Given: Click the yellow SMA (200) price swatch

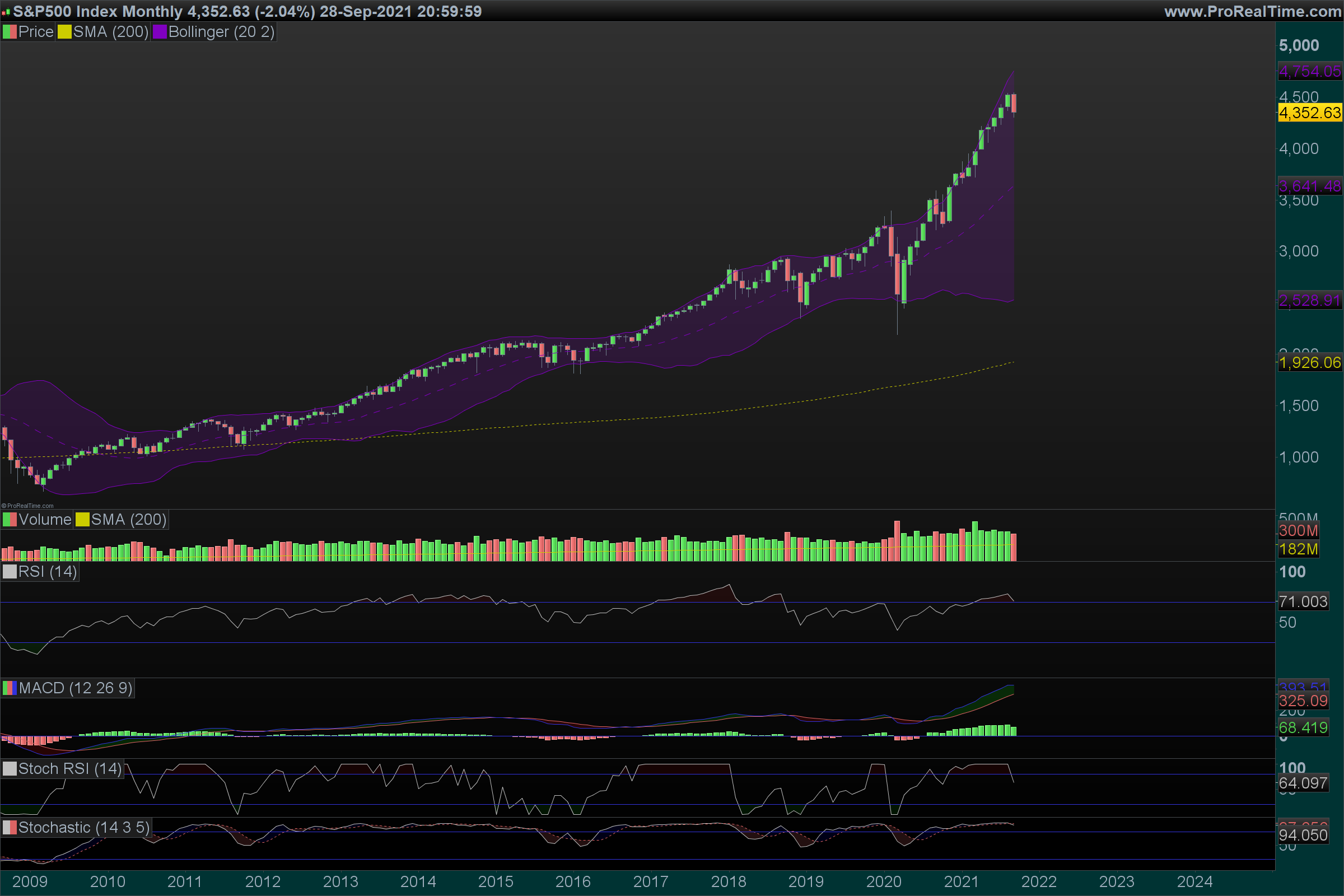Looking at the screenshot, I should 64,32.
